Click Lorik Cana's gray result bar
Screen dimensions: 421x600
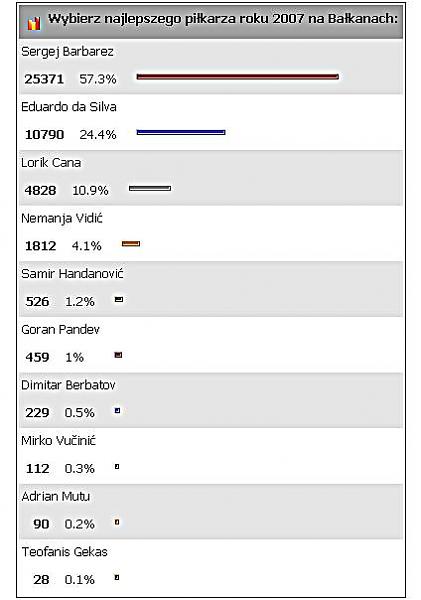[150, 188]
